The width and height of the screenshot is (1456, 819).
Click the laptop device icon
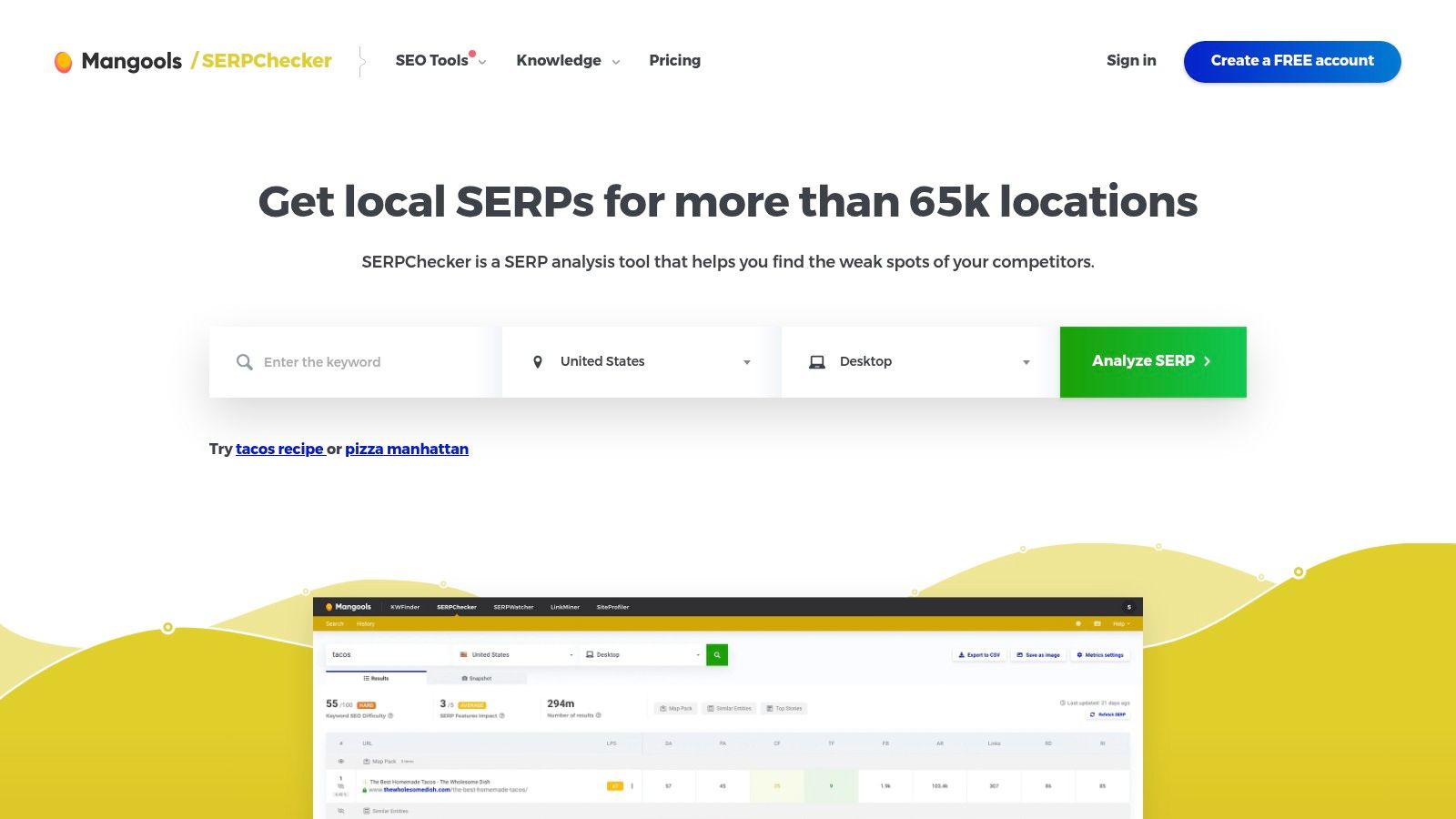[817, 362]
